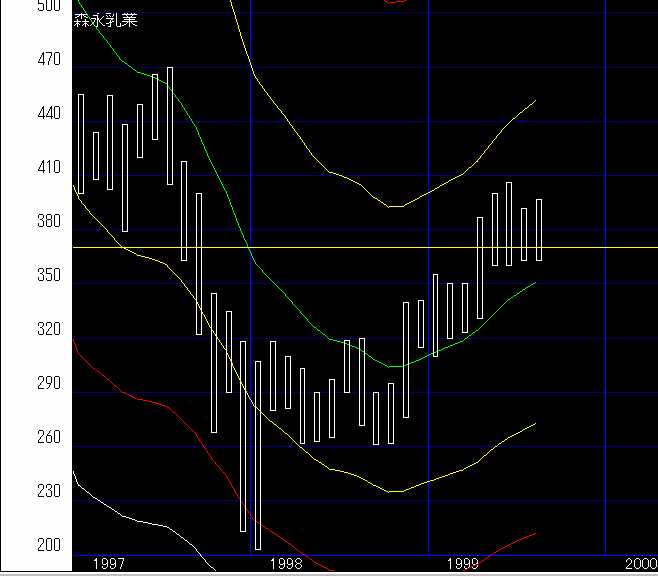Viewport: 658px width, 577px height.
Task: Select the 320 price axis label
Action: (x=48, y=330)
